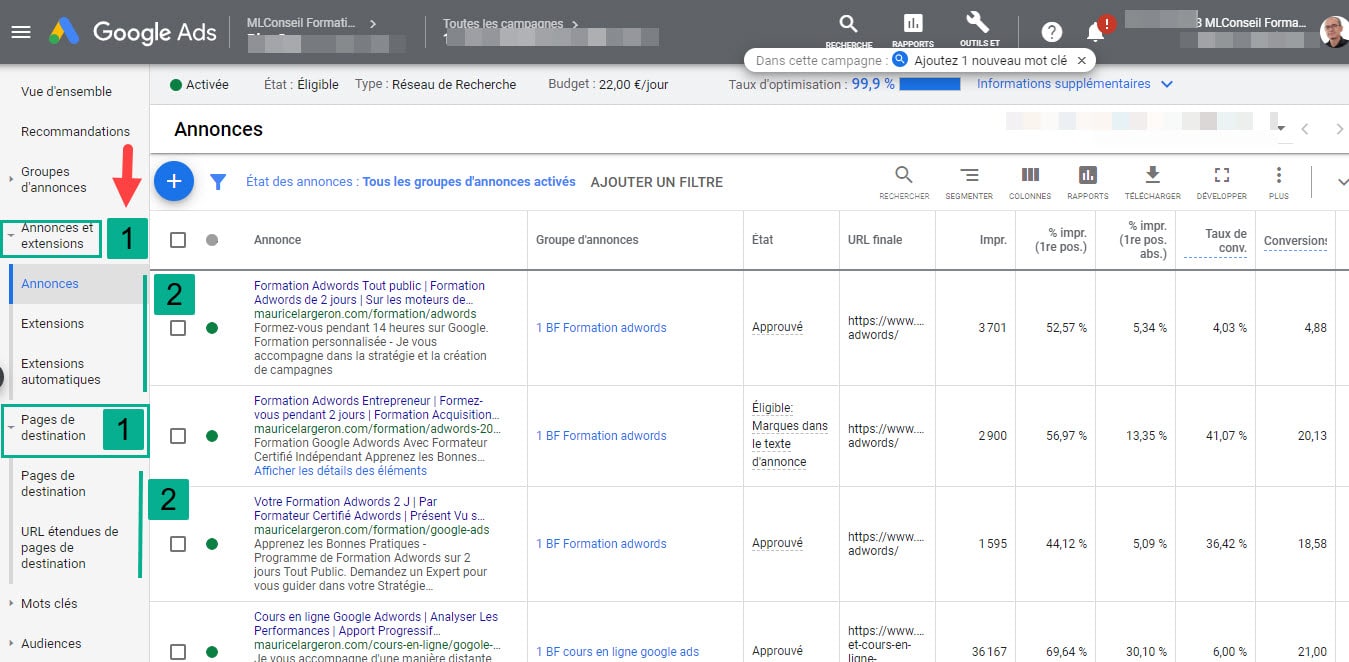Go to next date range arrow
The height and width of the screenshot is (662, 1349).
[x=1339, y=129]
